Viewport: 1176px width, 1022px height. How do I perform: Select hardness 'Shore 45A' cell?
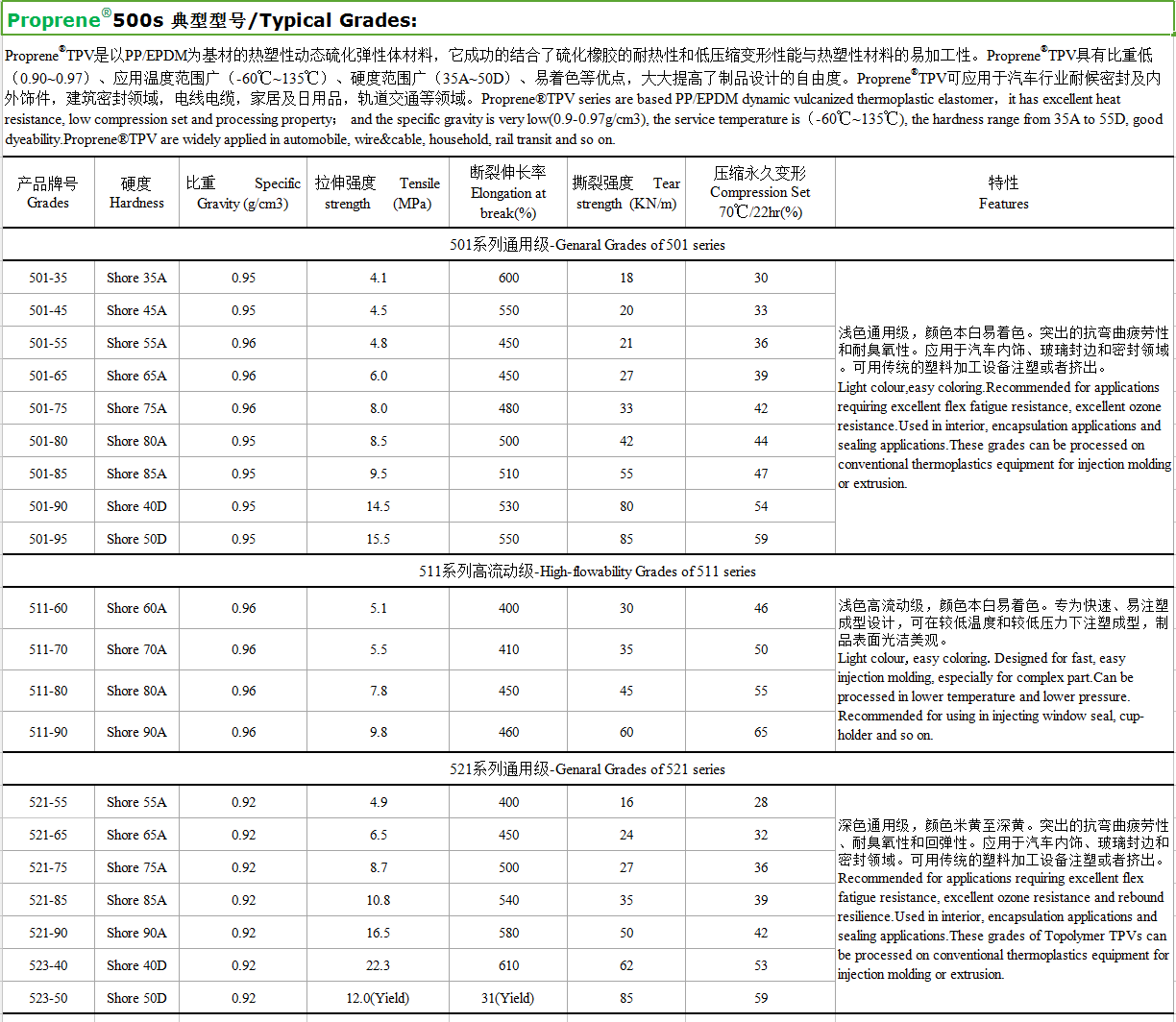pos(136,310)
